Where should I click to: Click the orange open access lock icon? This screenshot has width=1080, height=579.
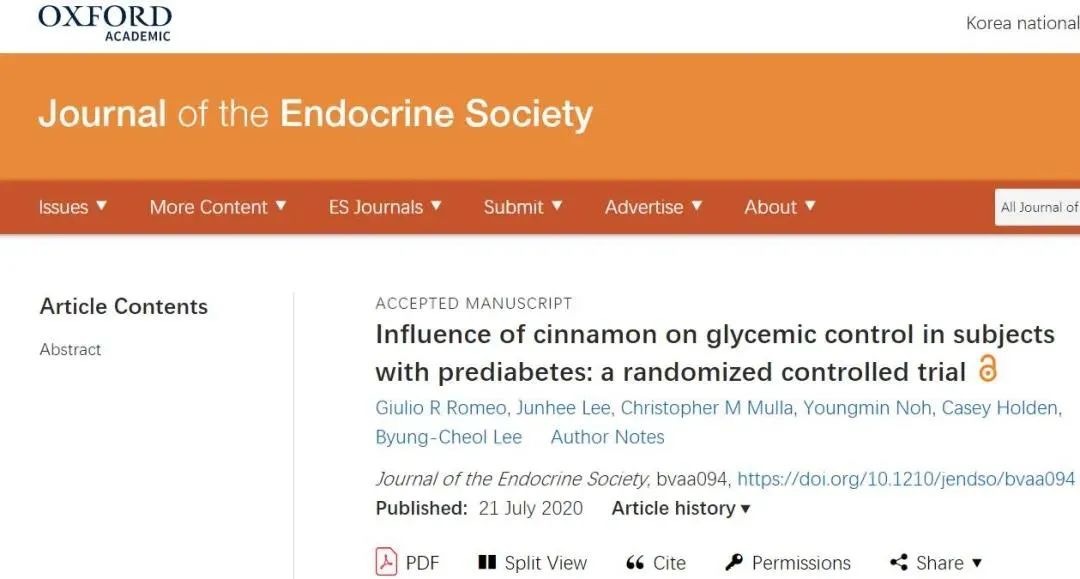(x=988, y=370)
